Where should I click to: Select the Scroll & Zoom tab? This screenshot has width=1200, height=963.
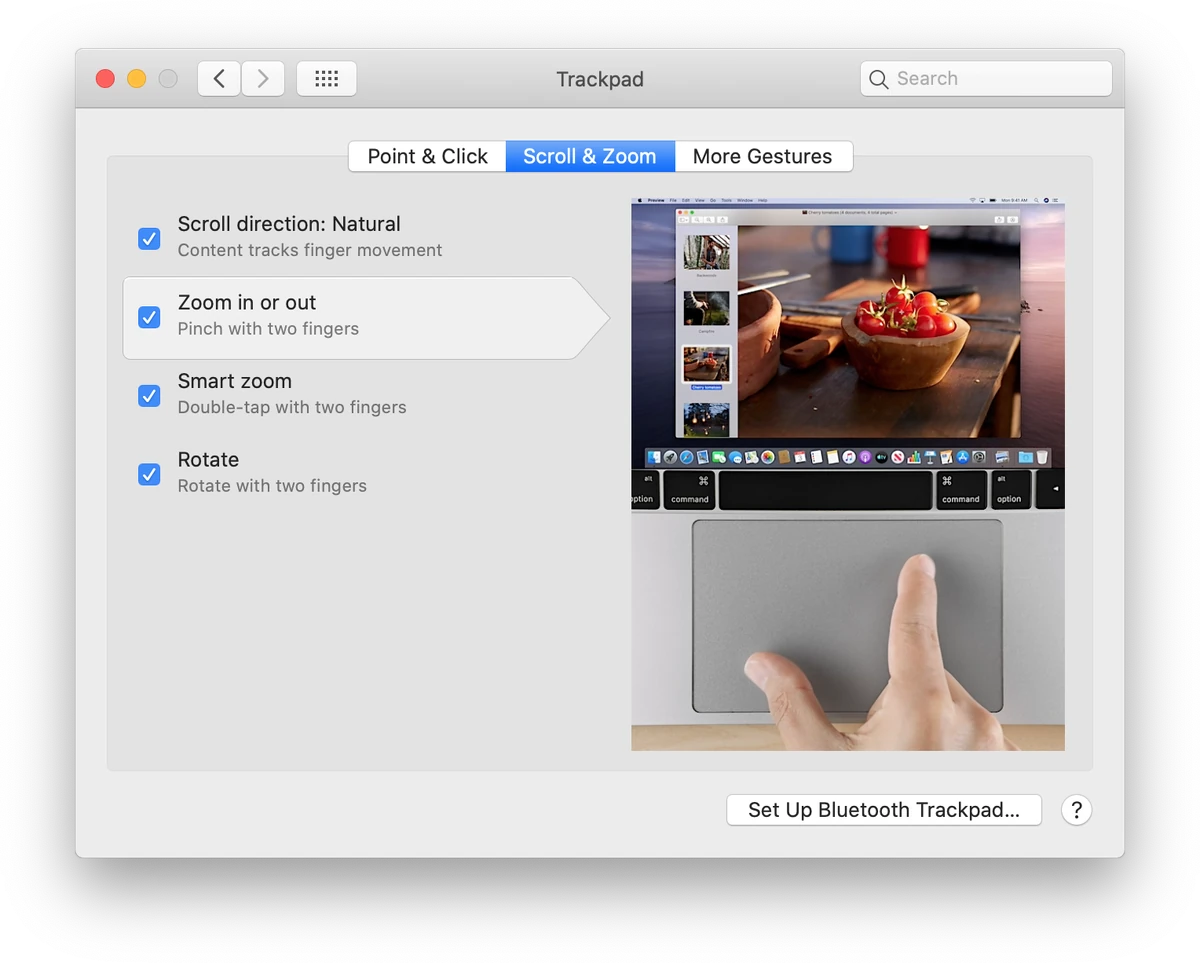click(x=589, y=156)
